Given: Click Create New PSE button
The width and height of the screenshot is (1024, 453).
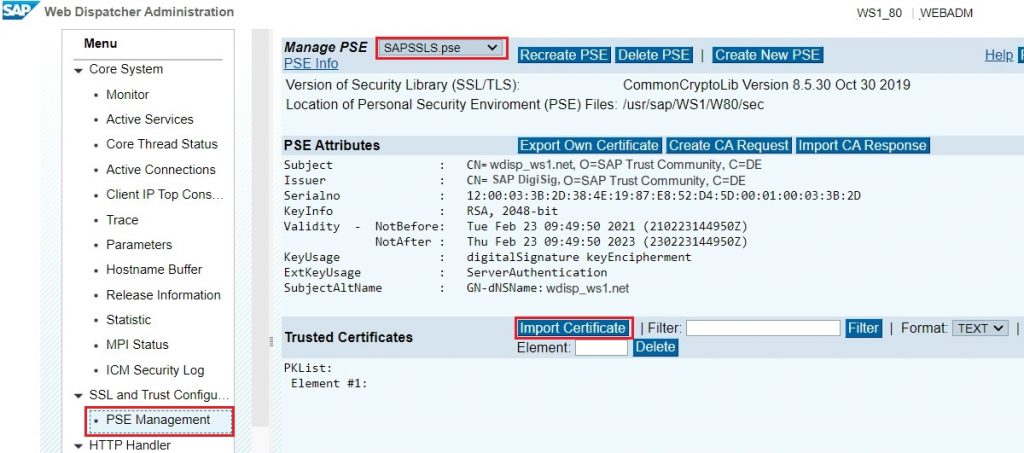Looking at the screenshot, I should 767,55.
